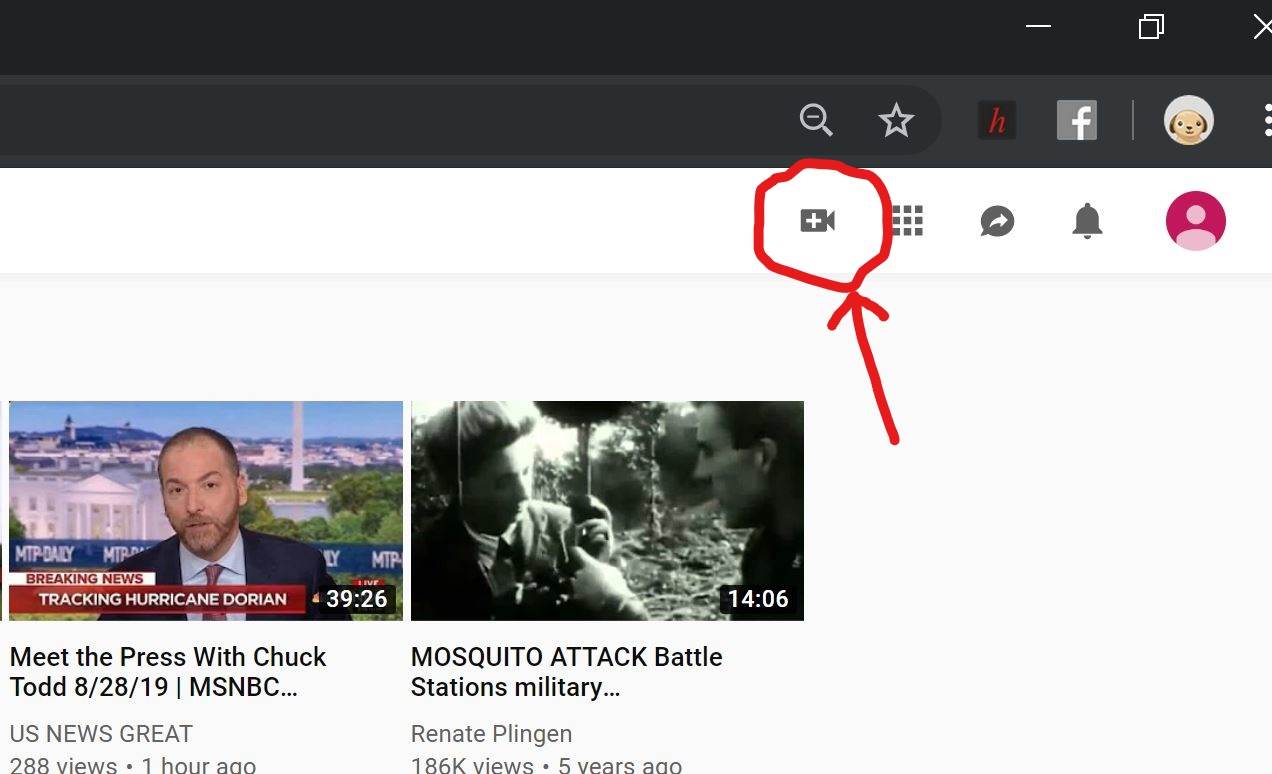Visit the Renate Plingen channel
The width and height of the screenshot is (1272, 774).
491,733
